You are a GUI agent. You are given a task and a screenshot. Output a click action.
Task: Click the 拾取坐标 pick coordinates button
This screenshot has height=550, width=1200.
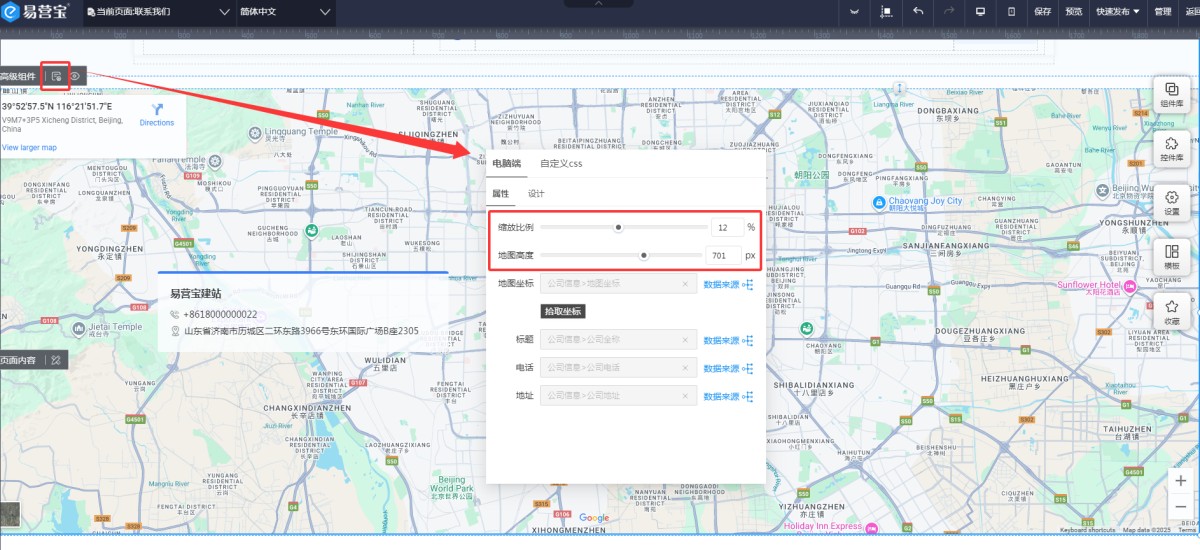[563, 311]
